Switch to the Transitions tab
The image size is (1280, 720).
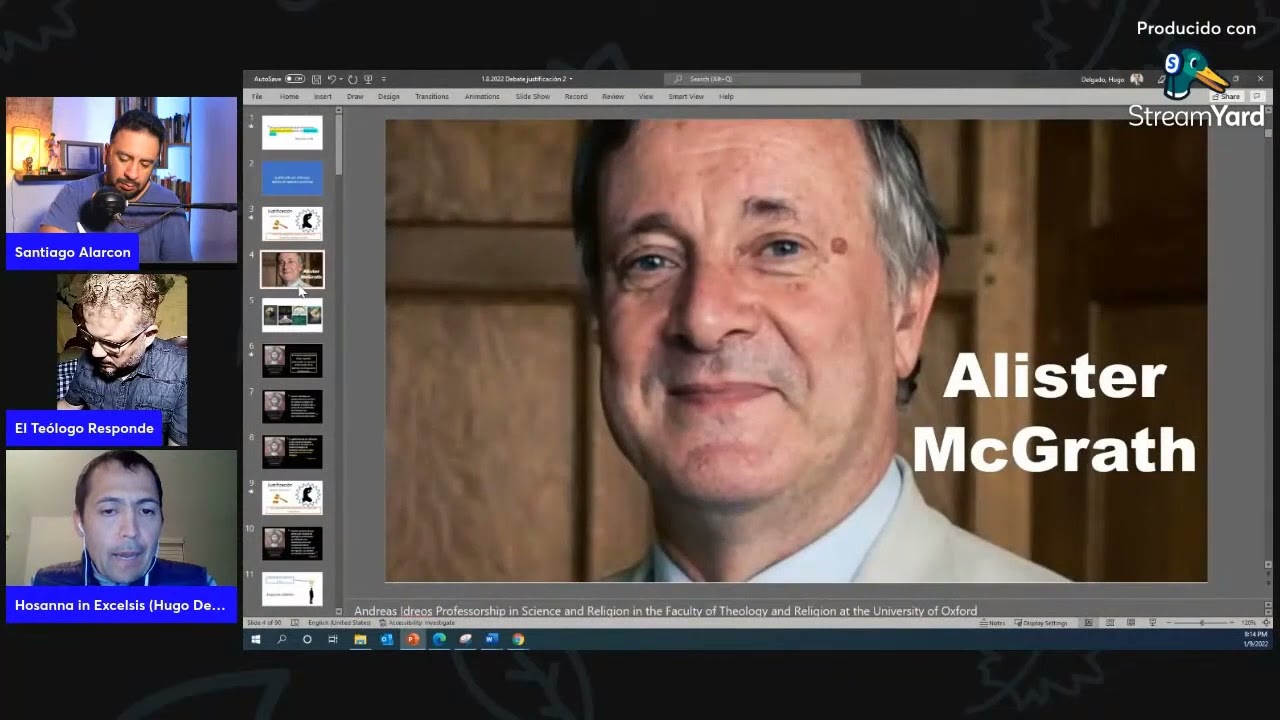click(x=432, y=97)
